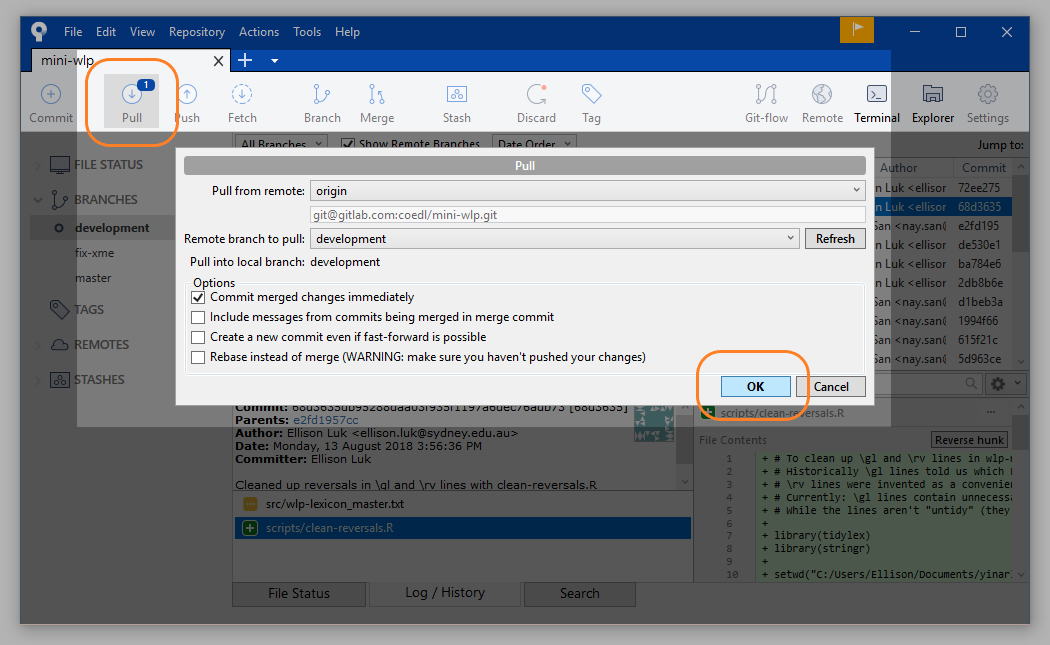Click the search magnifier in diff panel
Image resolution: width=1050 pixels, height=645 pixels.
[970, 384]
